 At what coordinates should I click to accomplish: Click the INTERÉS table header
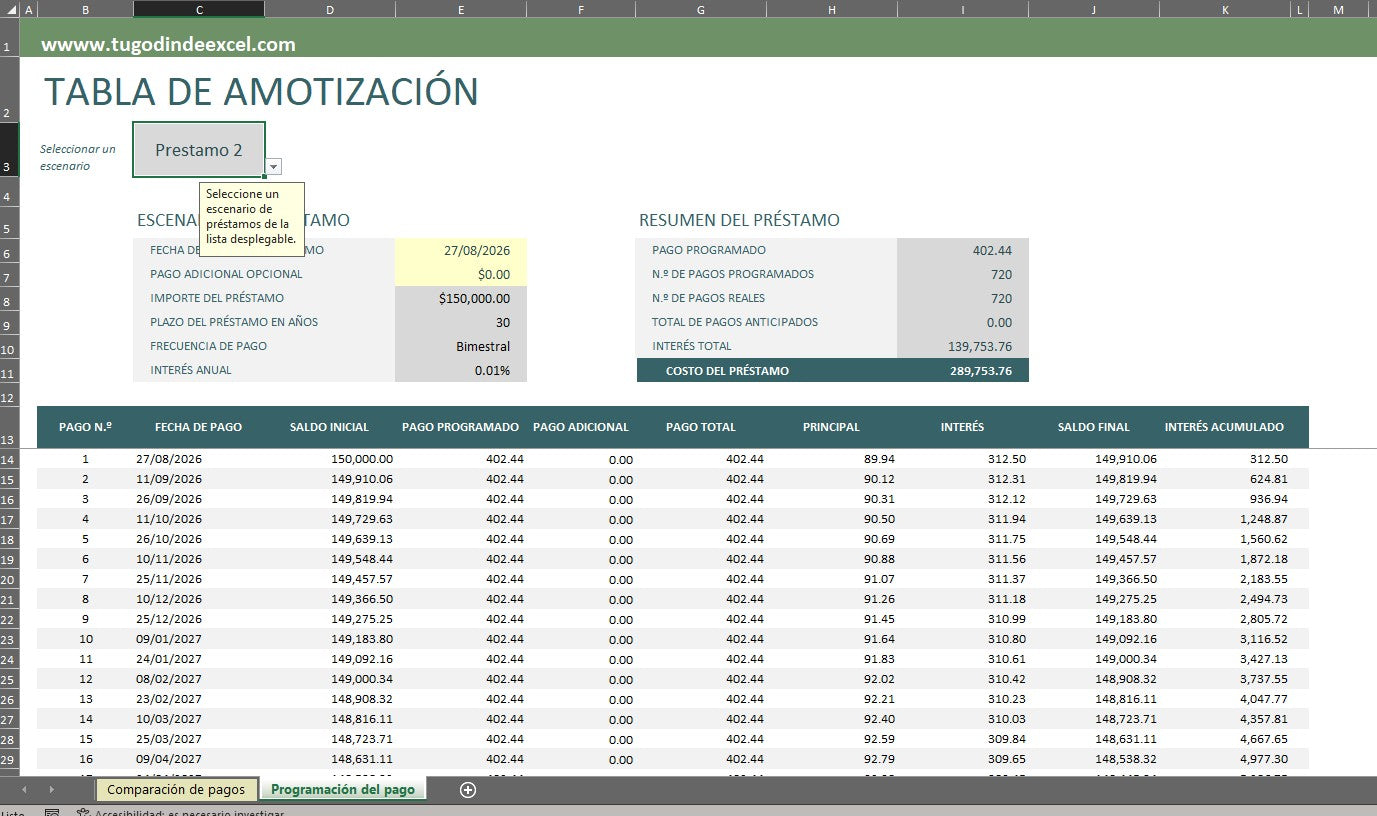962,427
